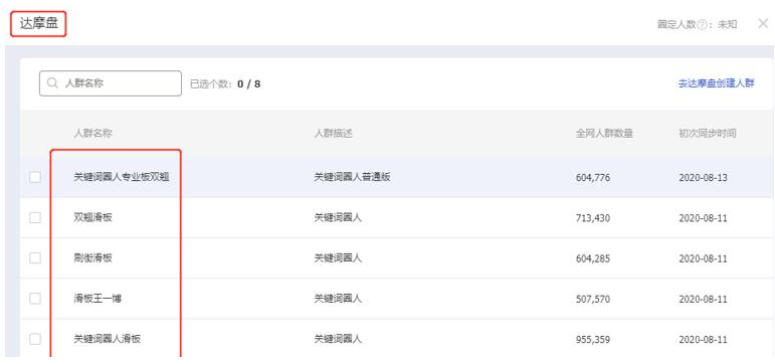The image size is (775, 364).
Task: Click the 关键词圈人普通版 description cell
Action: tap(352, 177)
